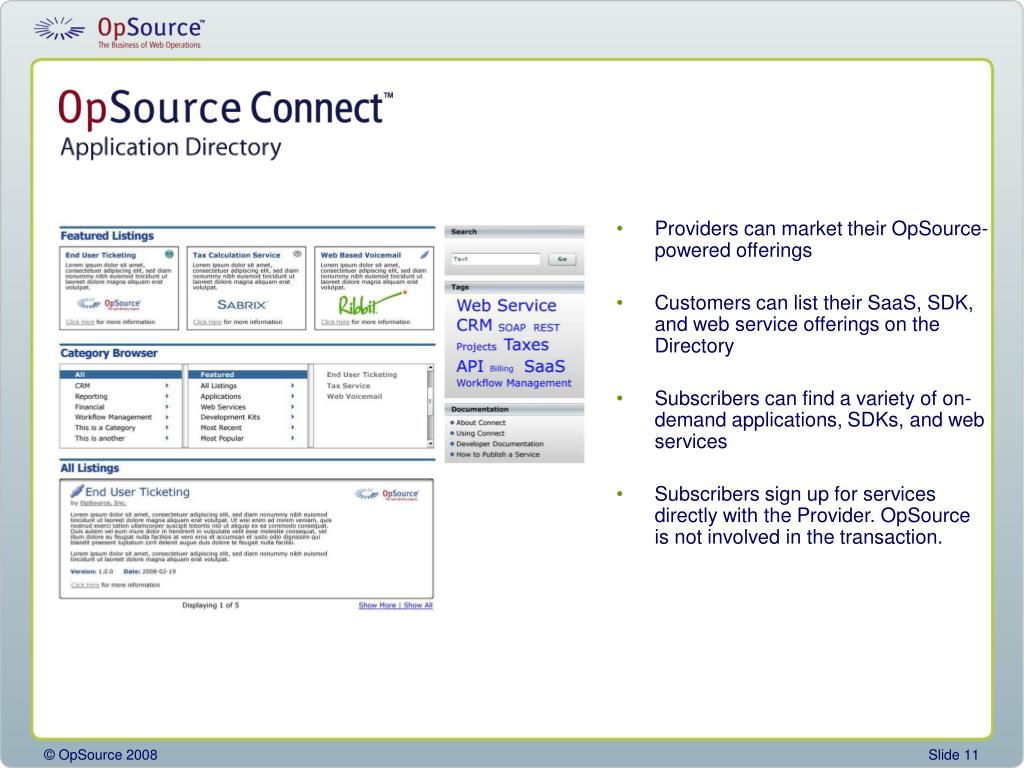Screen dimensions: 1024x768
Task: Click here link on End User Ticketing card
Action: click(x=80, y=322)
